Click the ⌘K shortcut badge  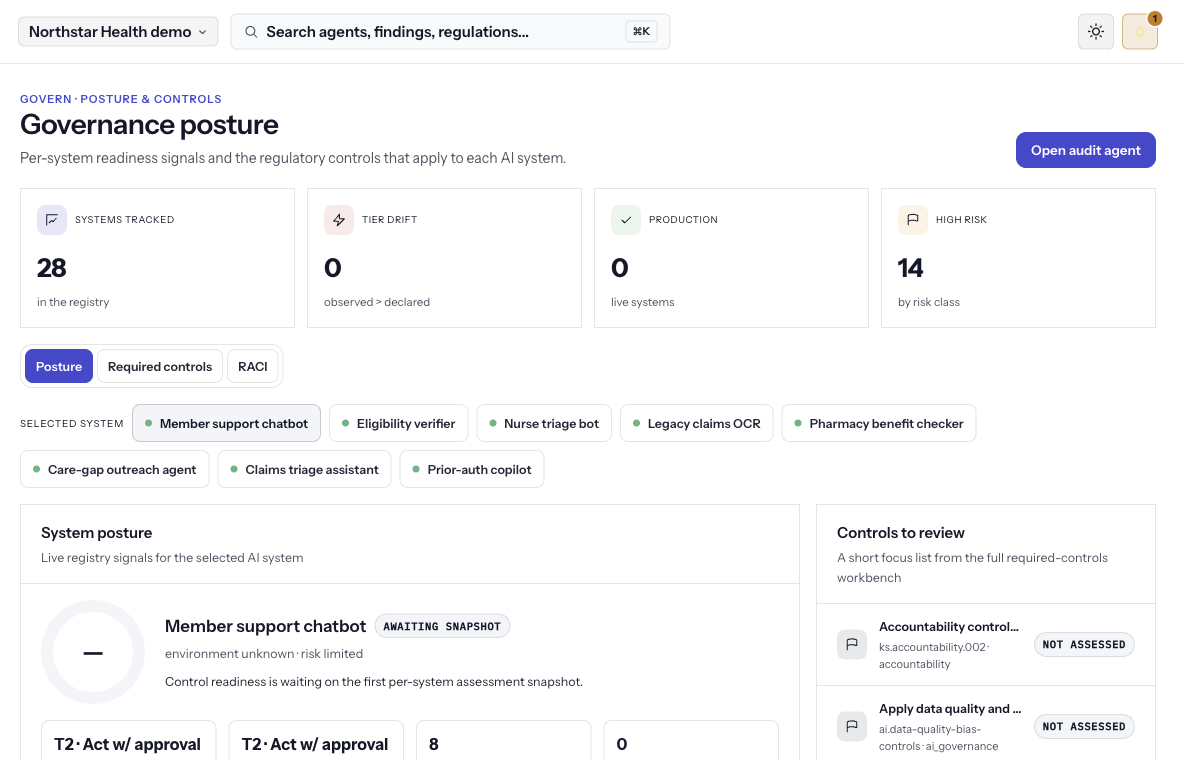click(x=641, y=32)
